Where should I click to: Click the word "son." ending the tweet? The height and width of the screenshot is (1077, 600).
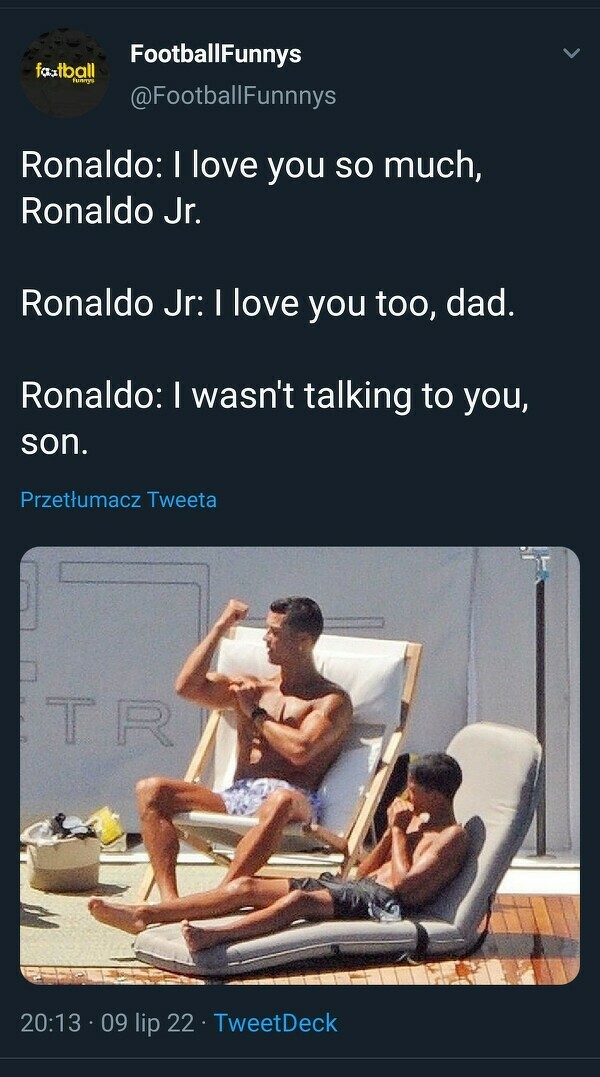pyautogui.click(x=55, y=441)
